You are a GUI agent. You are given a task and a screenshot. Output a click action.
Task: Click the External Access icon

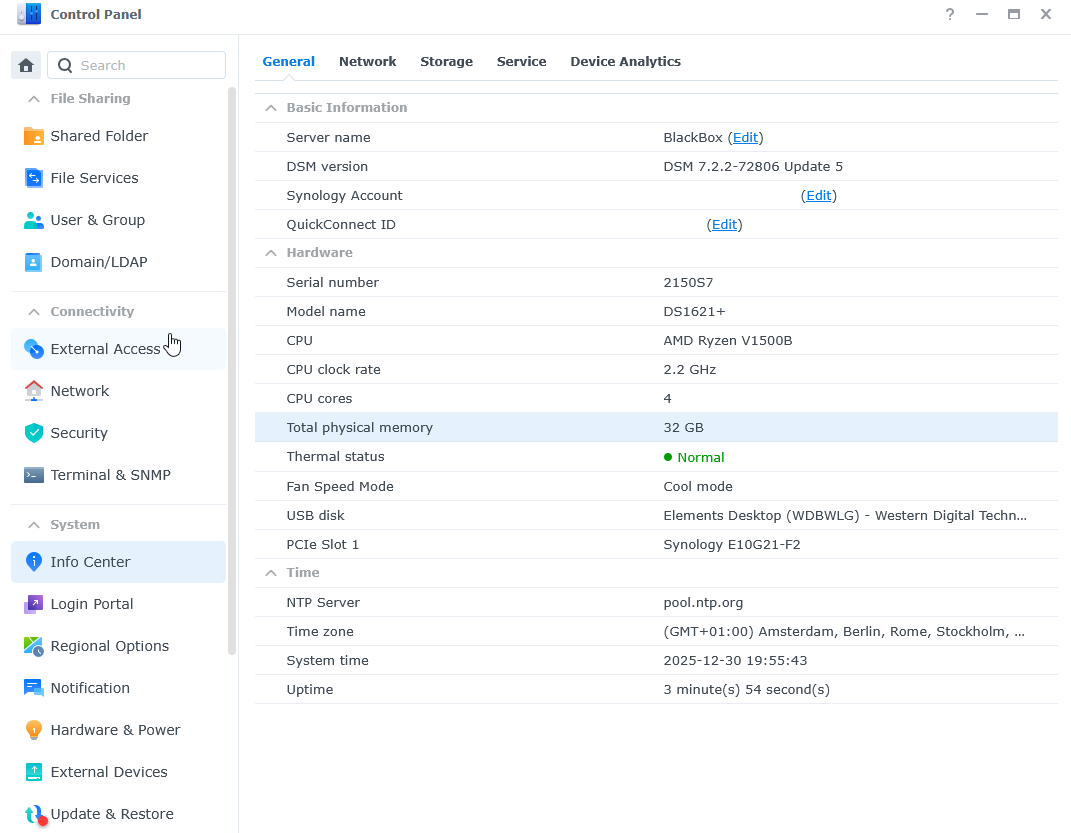tap(33, 349)
